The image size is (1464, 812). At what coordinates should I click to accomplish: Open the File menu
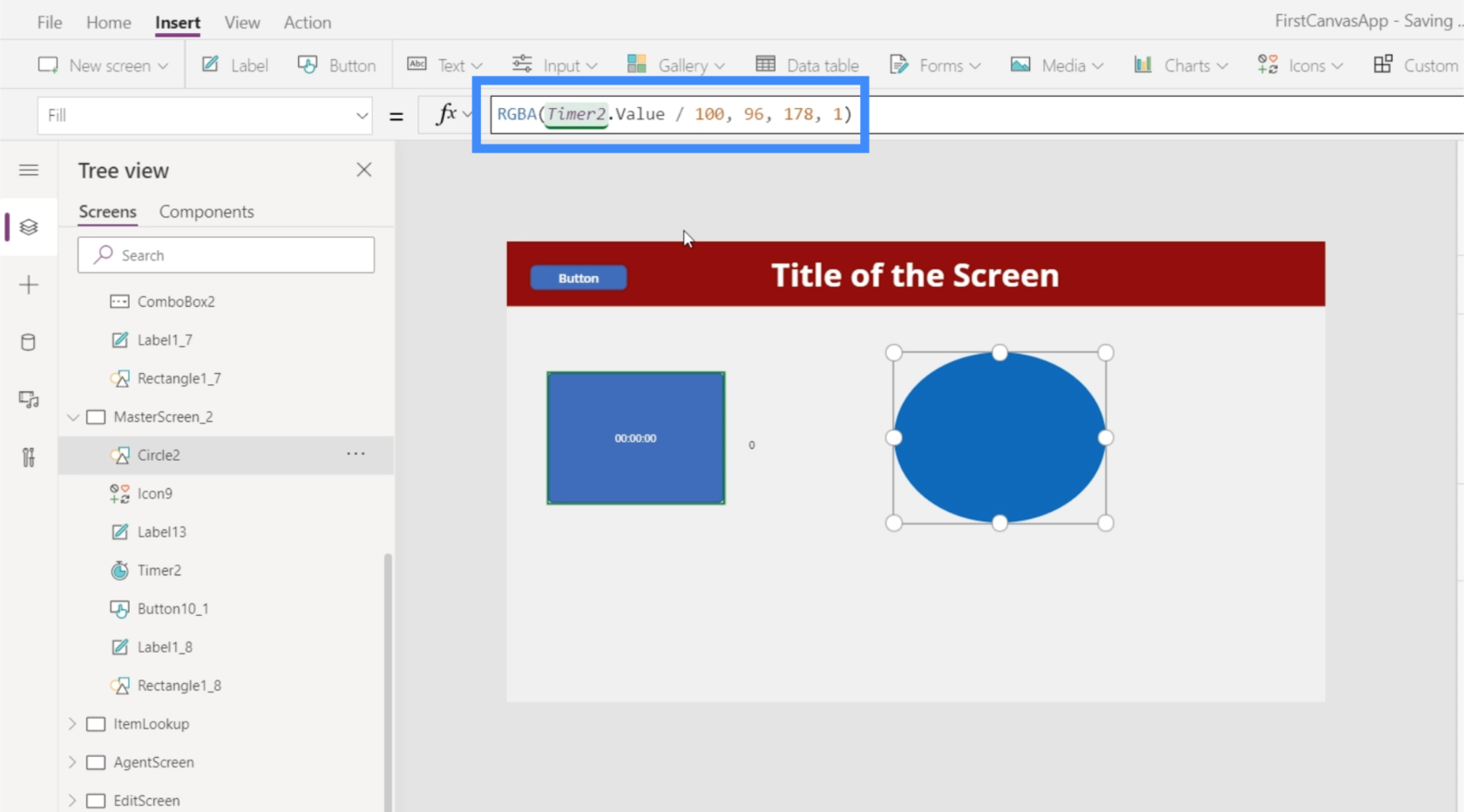tap(50, 23)
